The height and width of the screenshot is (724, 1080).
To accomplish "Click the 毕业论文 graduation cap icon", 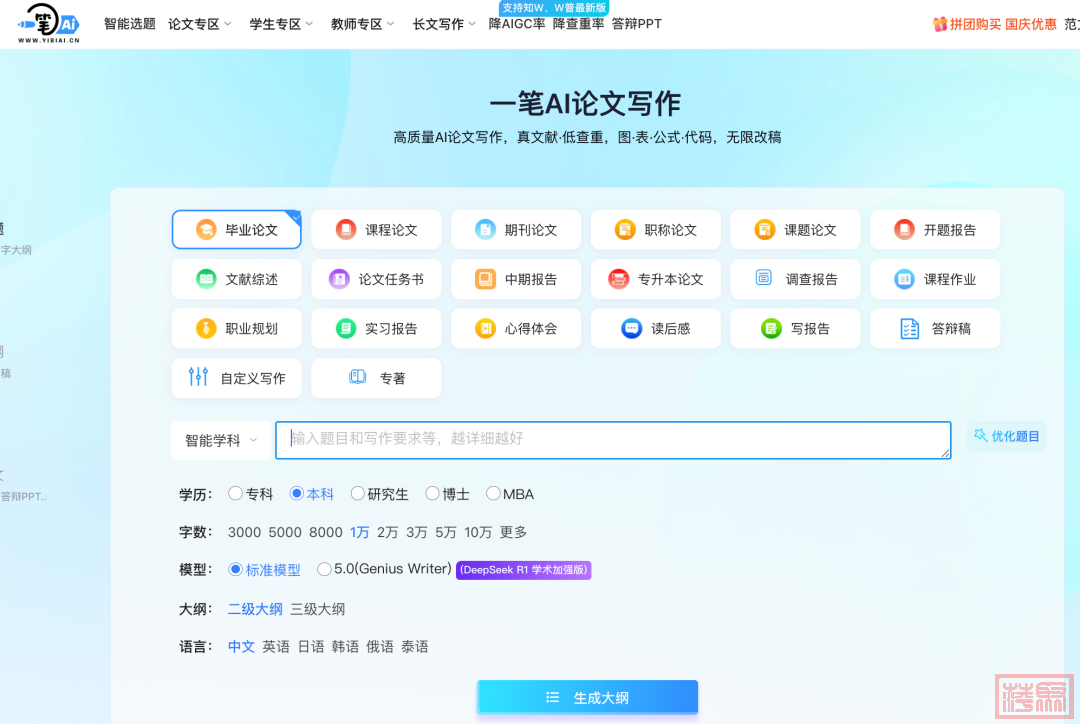I will (206, 230).
